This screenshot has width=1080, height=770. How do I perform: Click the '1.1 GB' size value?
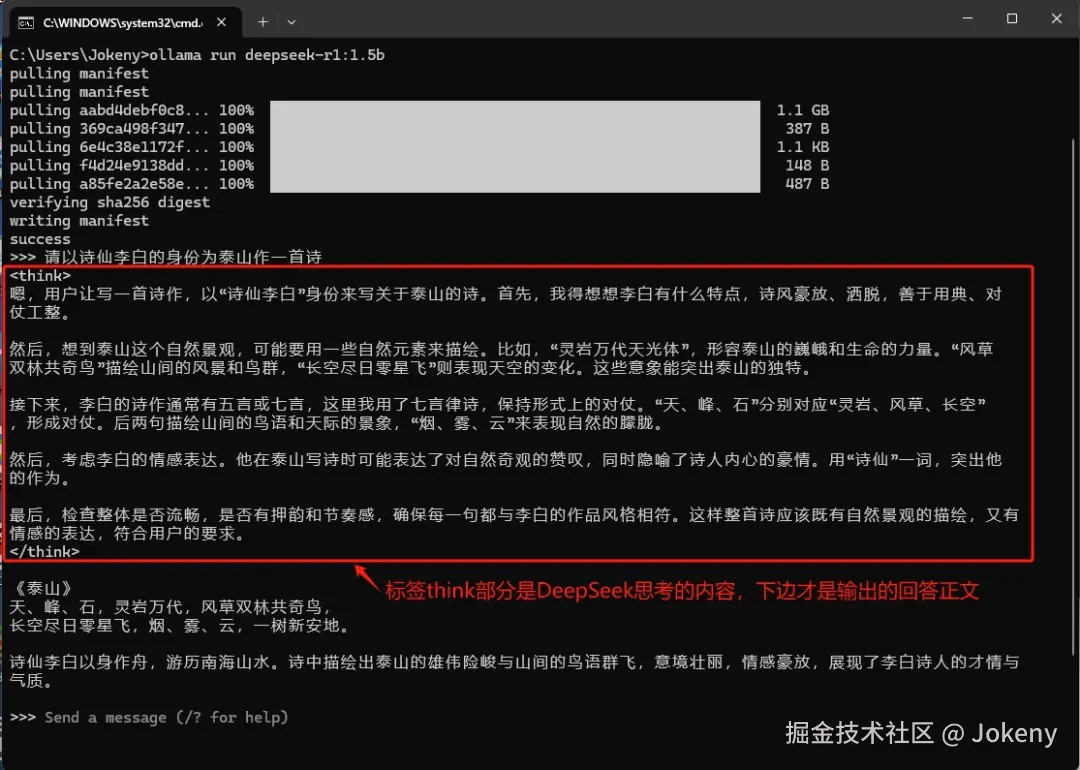[x=802, y=110]
